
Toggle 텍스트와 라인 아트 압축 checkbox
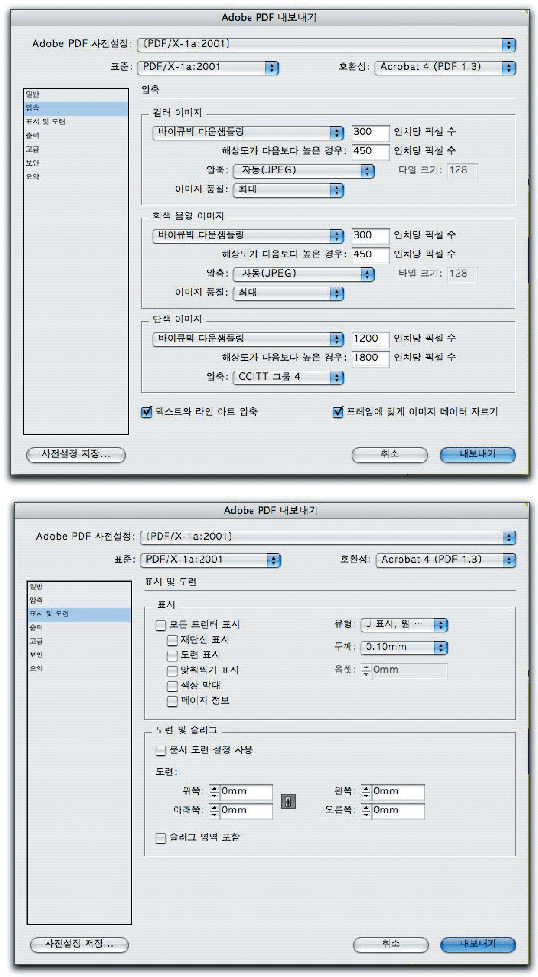147,411
